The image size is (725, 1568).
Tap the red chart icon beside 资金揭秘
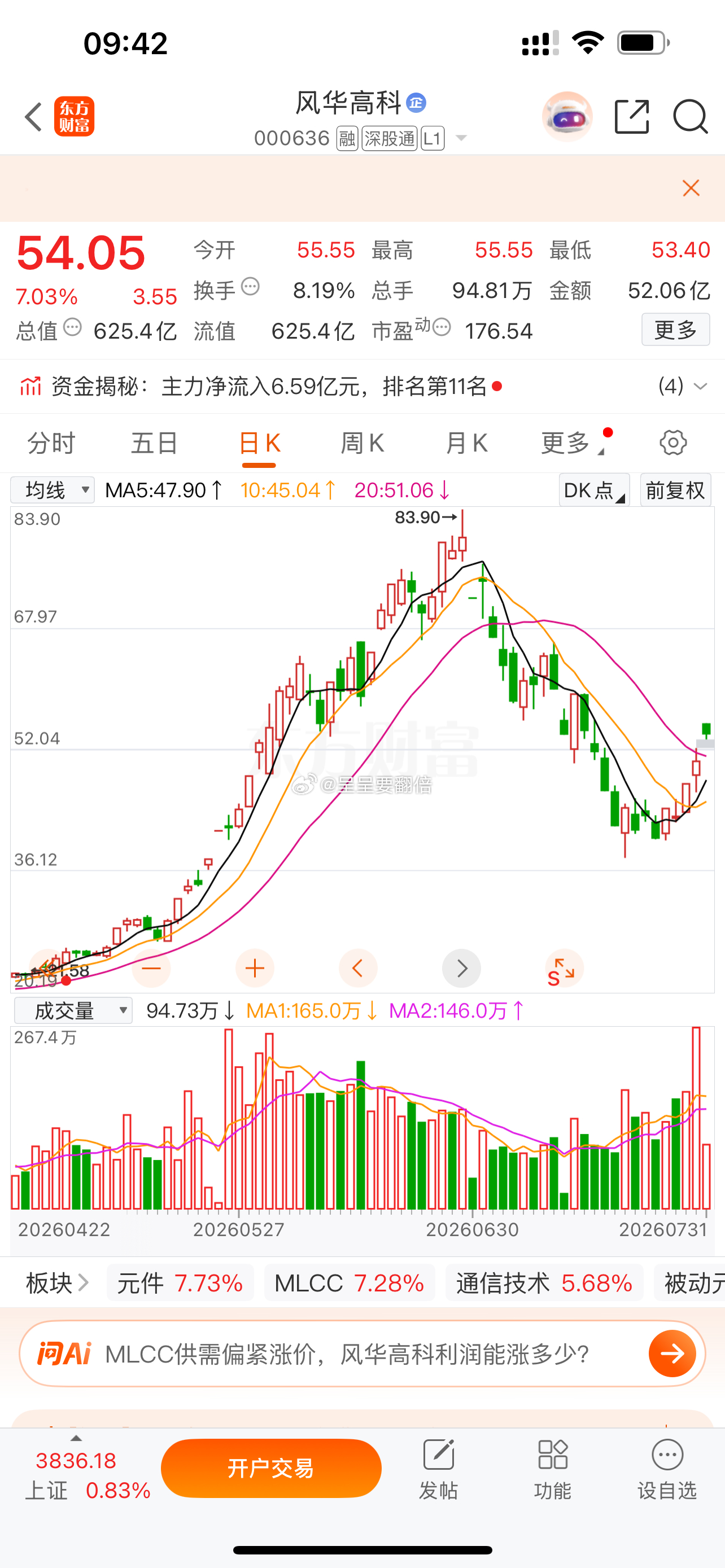click(x=30, y=386)
